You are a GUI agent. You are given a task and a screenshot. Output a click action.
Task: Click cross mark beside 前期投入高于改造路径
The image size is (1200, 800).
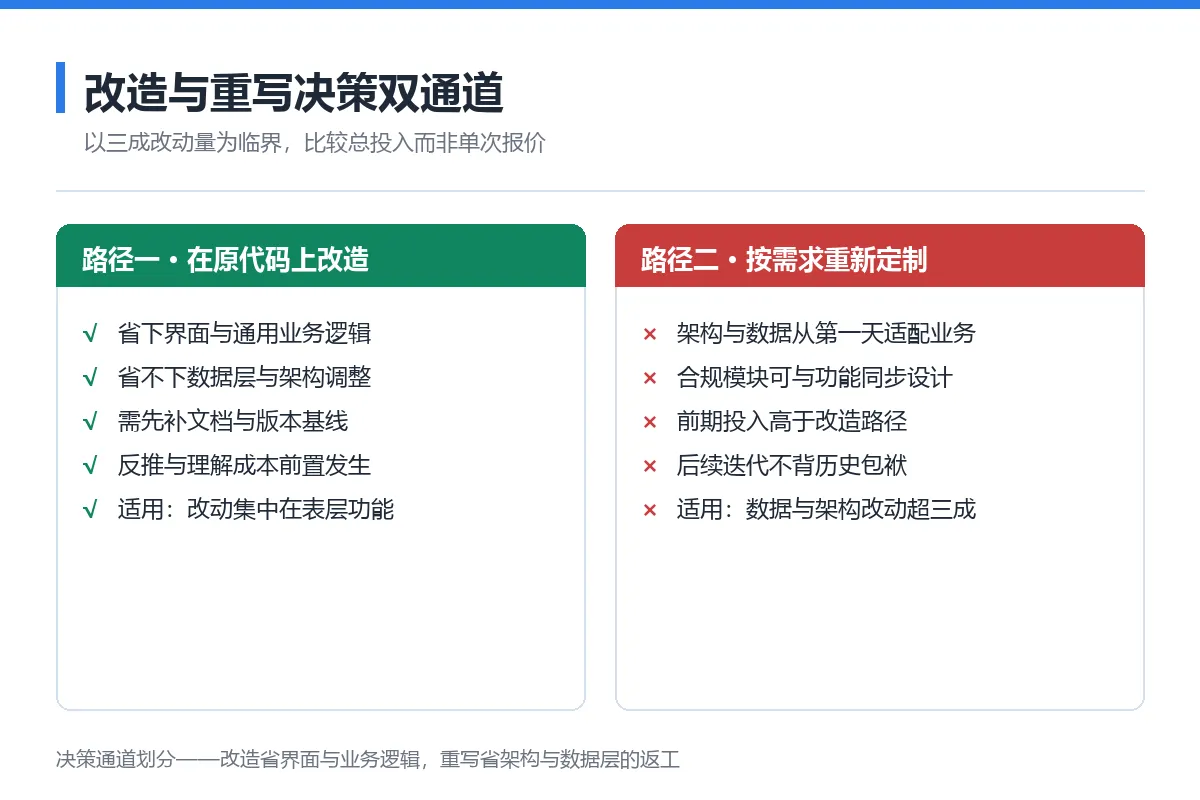coord(649,423)
